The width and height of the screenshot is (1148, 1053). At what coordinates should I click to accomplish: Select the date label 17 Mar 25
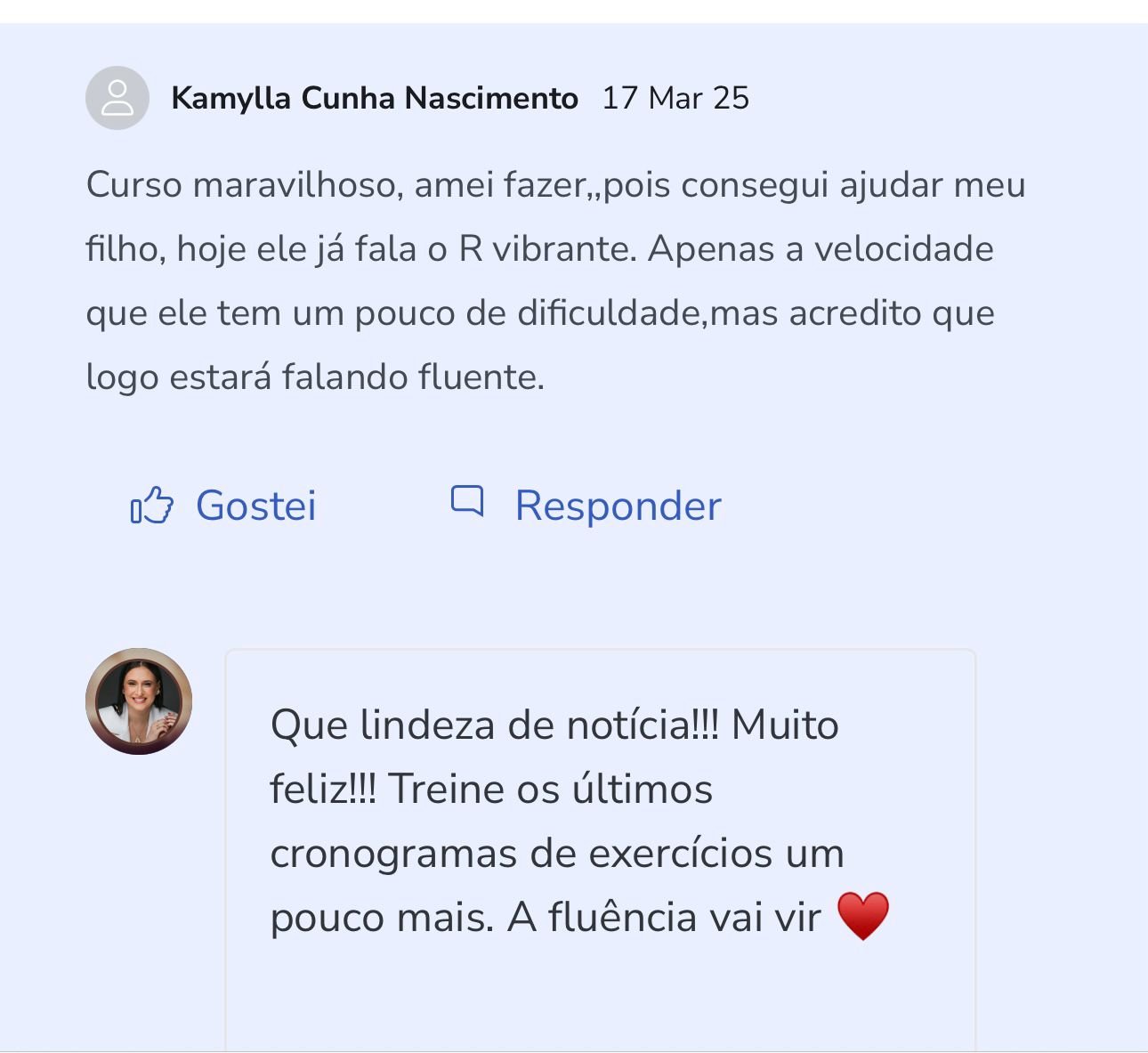675,98
